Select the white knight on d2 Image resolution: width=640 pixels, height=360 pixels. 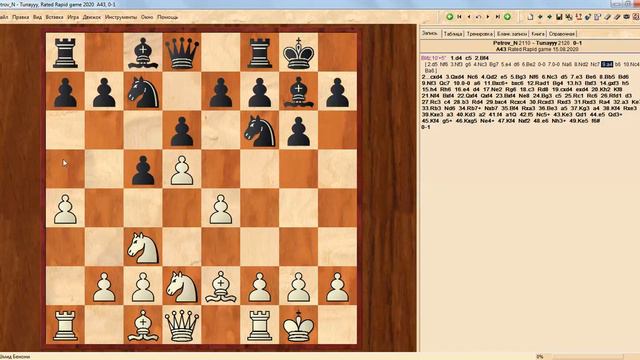pyautogui.click(x=182, y=286)
